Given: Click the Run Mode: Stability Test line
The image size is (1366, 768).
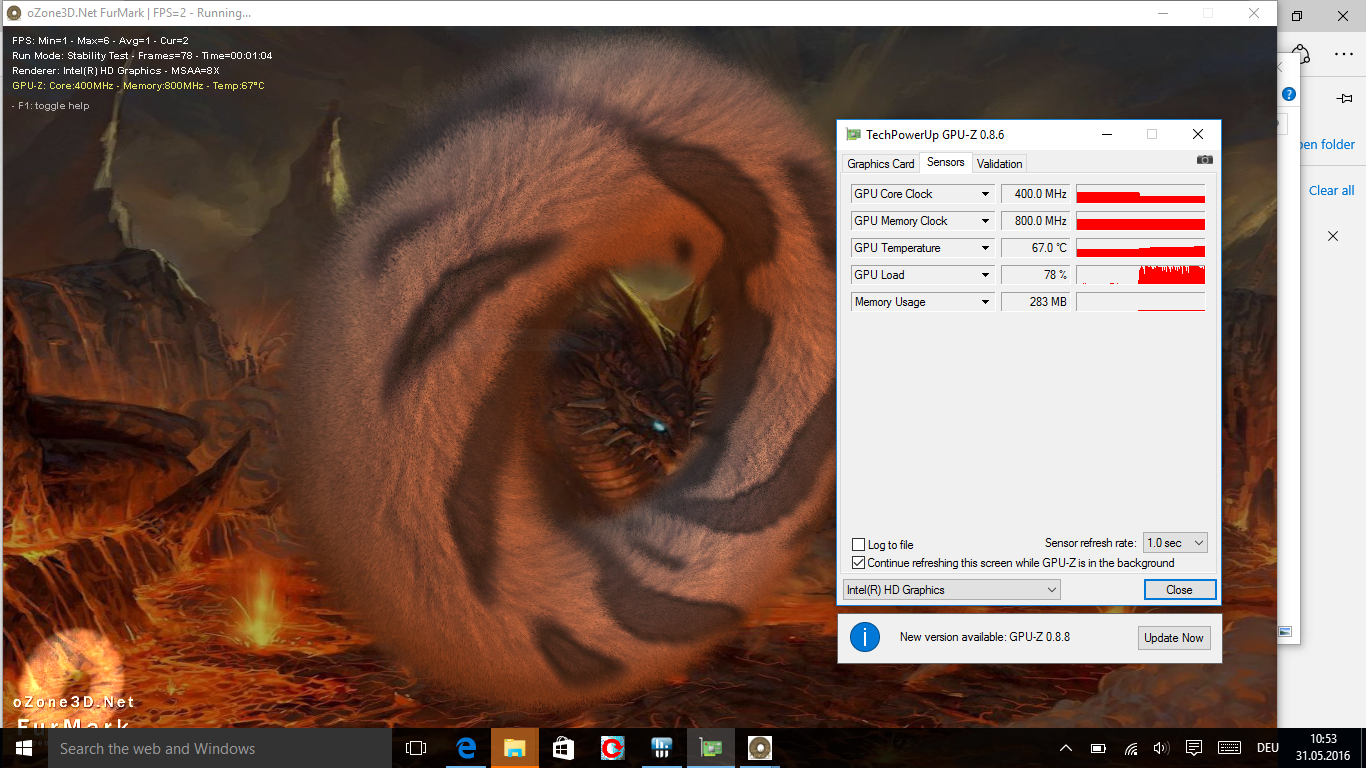Looking at the screenshot, I should point(142,56).
